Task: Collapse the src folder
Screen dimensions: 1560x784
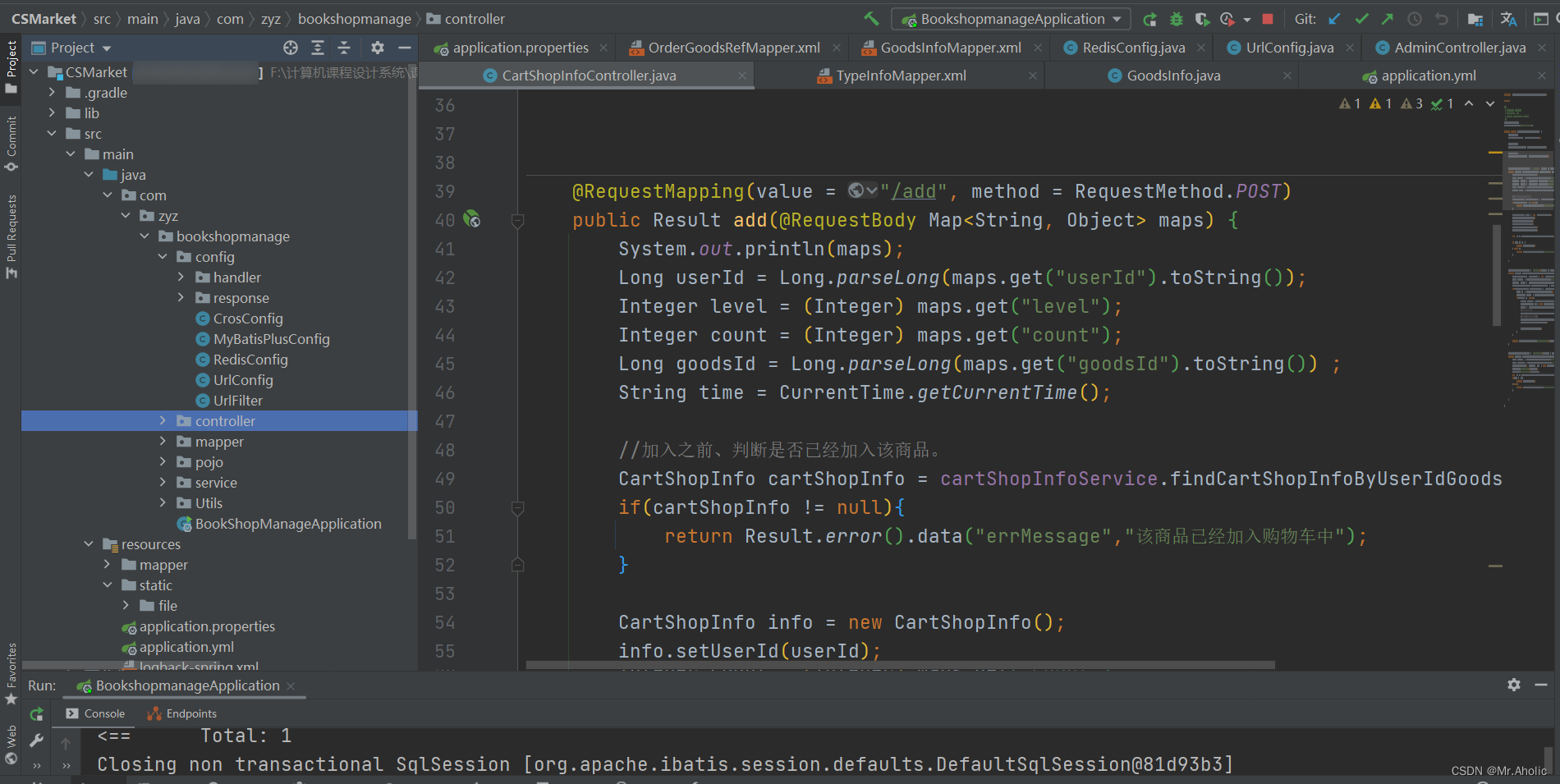Action: 52,134
